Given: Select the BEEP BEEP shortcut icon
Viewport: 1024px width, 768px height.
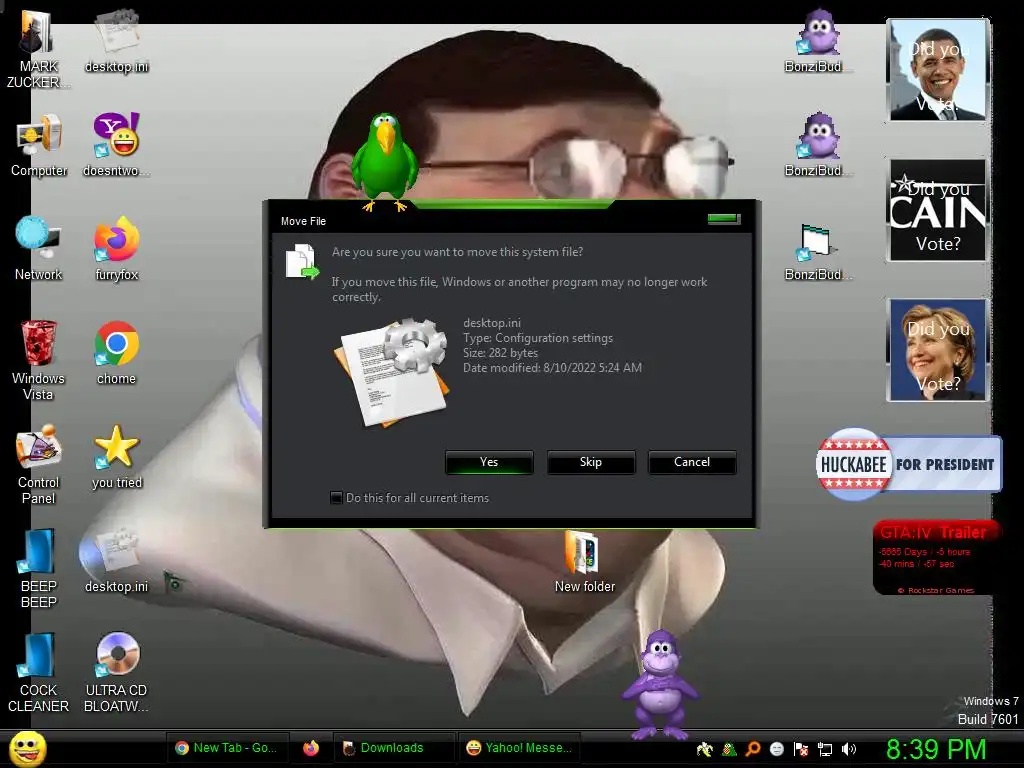Looking at the screenshot, I should click(38, 568).
